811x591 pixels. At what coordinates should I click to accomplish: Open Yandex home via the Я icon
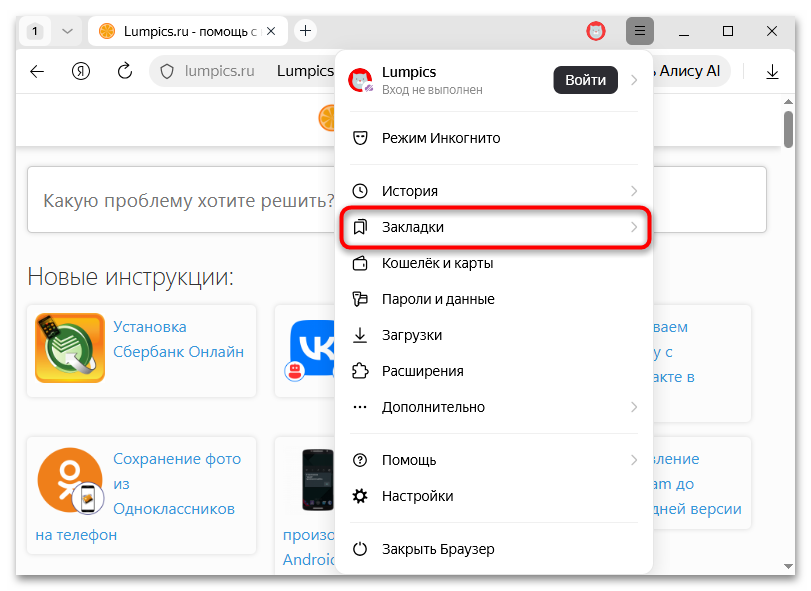click(x=81, y=71)
